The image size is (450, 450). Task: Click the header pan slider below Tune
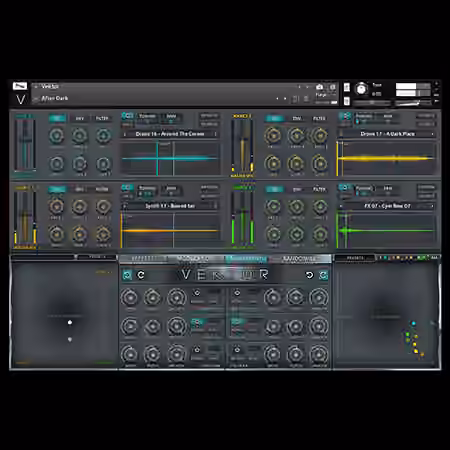pyautogui.click(x=371, y=102)
